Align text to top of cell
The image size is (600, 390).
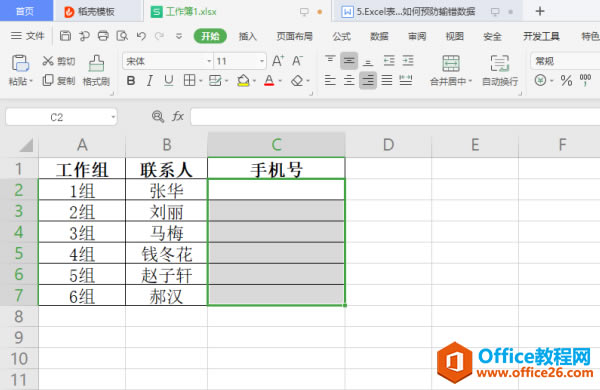pos(330,60)
